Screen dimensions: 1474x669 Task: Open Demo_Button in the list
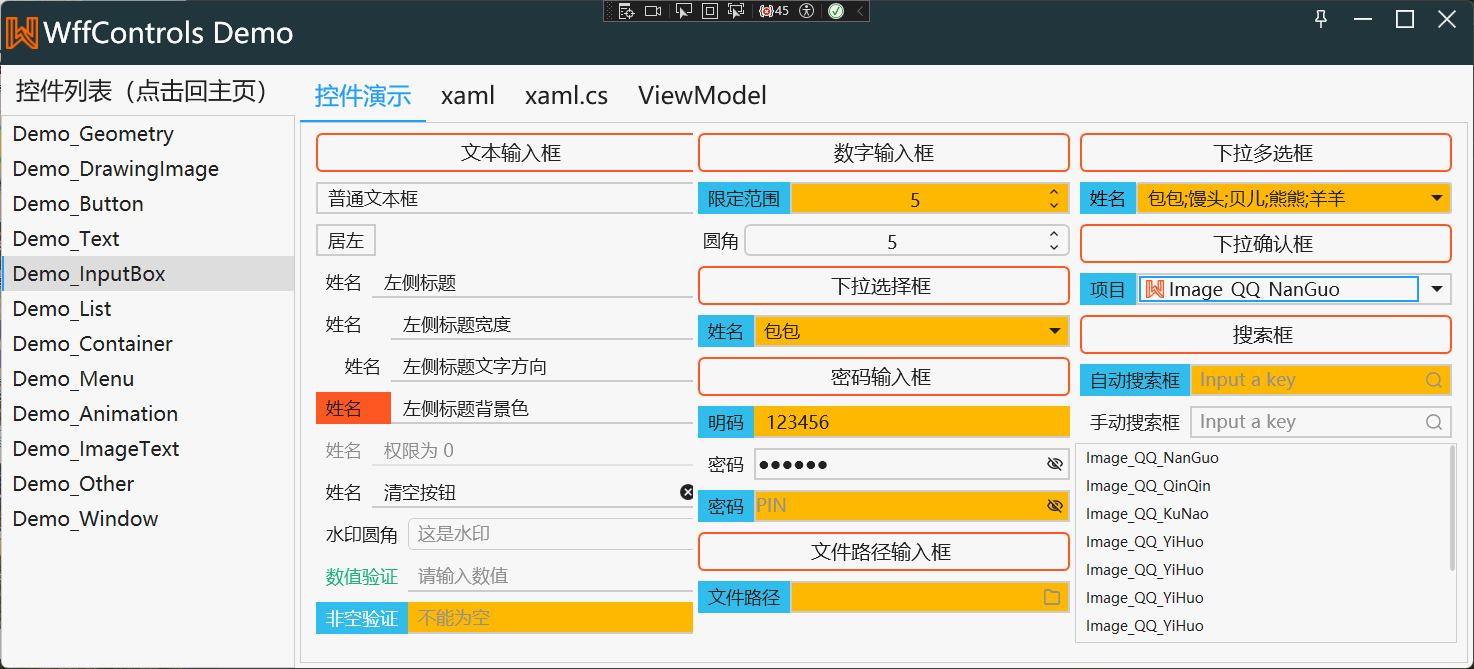click(148, 204)
